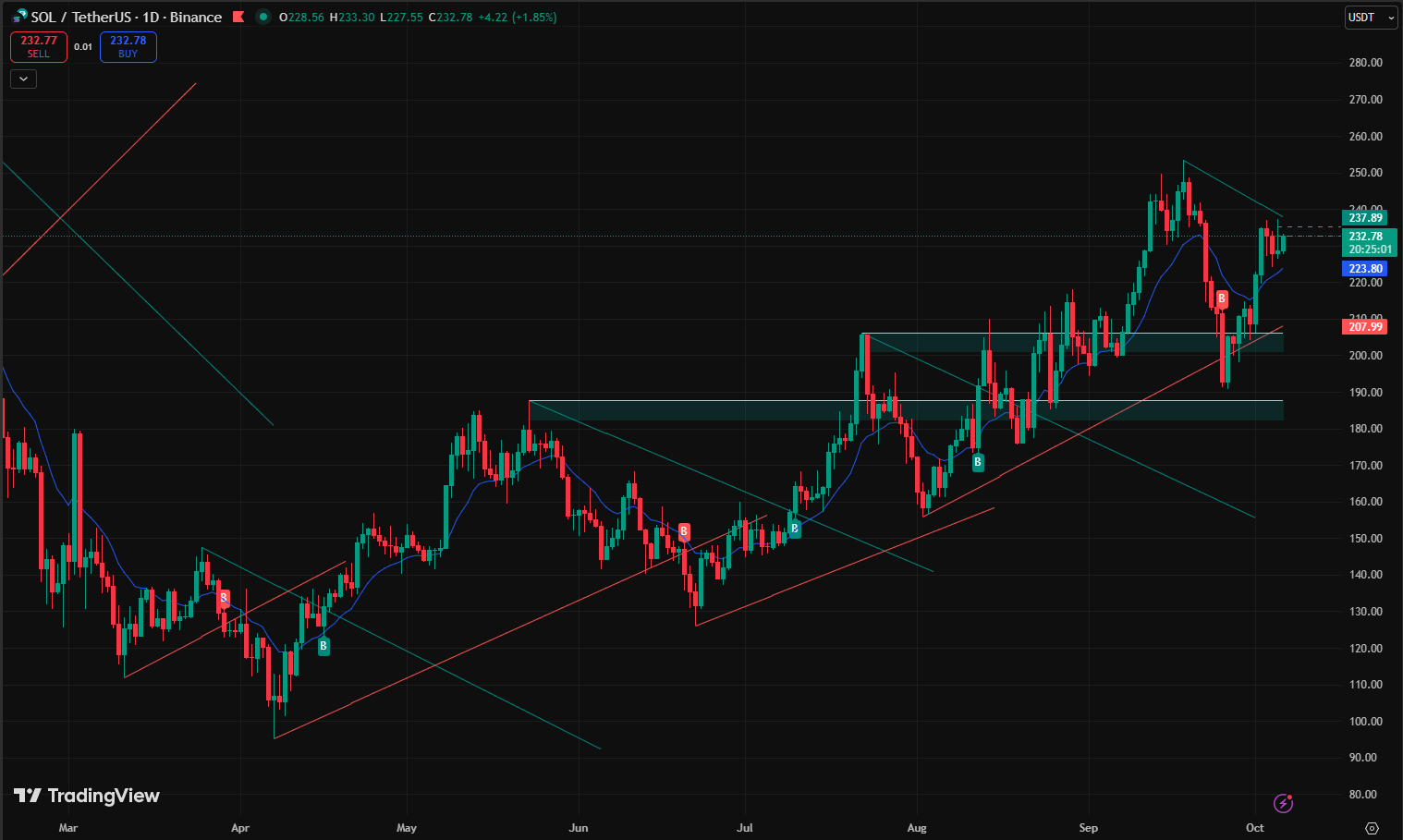The image size is (1403, 840).
Task: Click the 0.01 spread value label
Action: coord(83,47)
